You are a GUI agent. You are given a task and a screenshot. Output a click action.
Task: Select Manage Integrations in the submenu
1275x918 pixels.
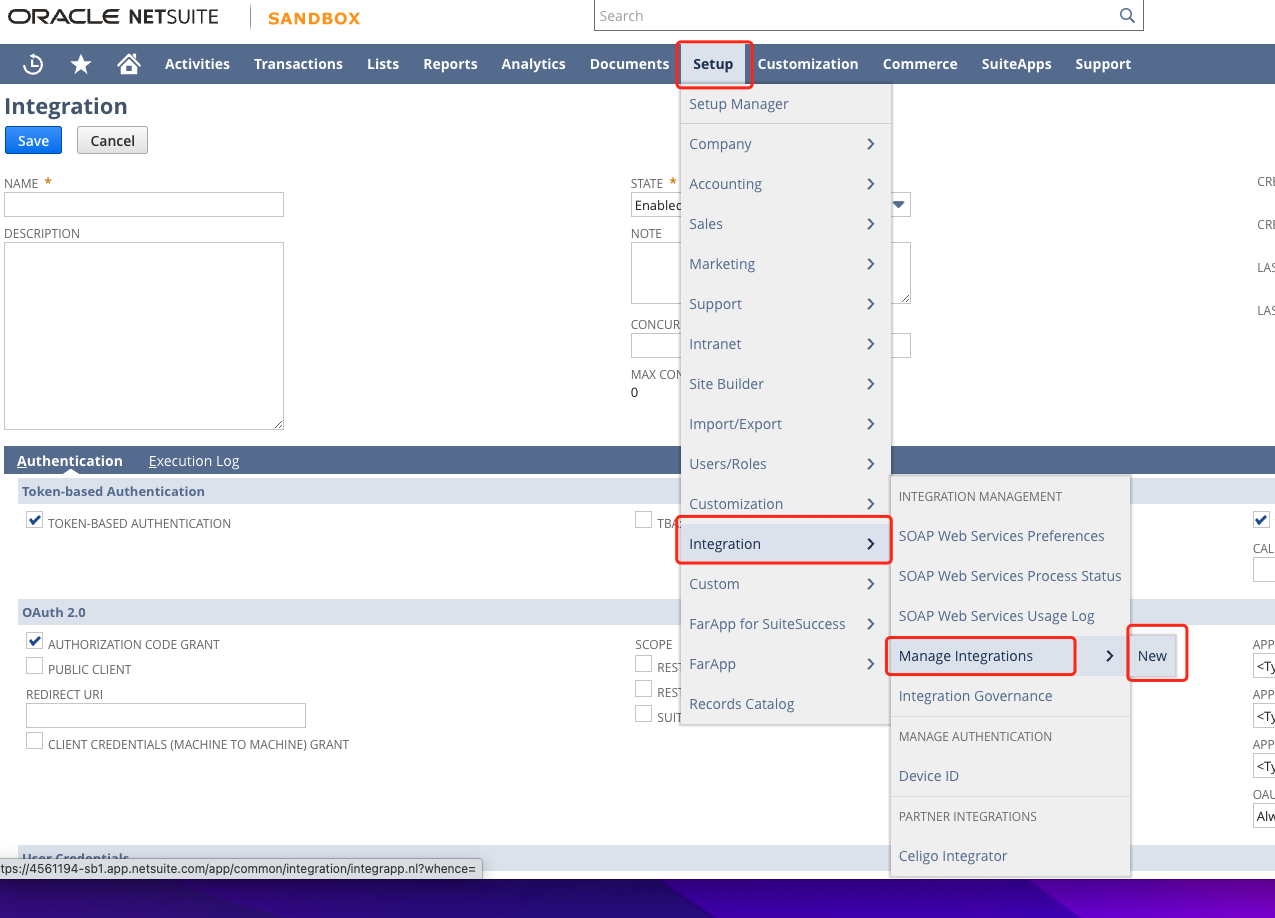[1009, 656]
